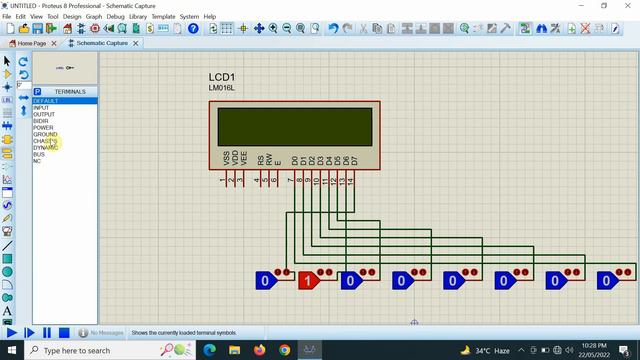The width and height of the screenshot is (640, 360).
Task: Click the rotation angle input field
Action: point(24,85)
